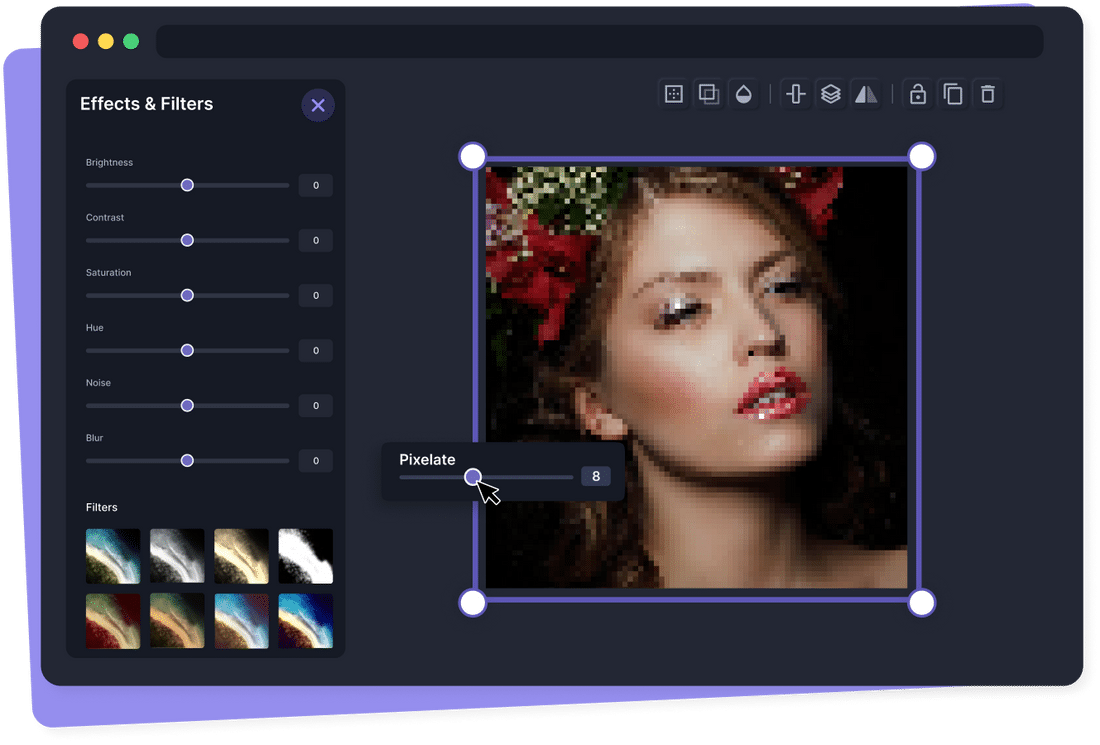Duplicate the element with the copy icon
Viewport: 1100px width, 745px height.
(x=953, y=94)
